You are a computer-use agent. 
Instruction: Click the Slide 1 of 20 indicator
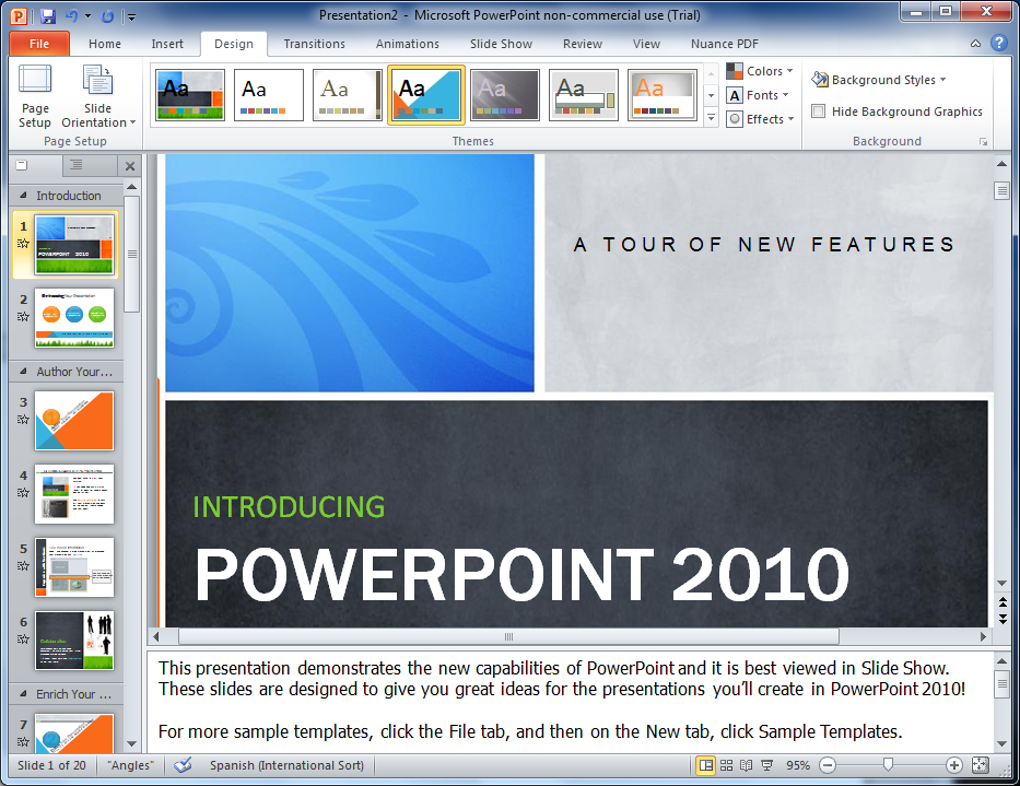pyautogui.click(x=51, y=765)
